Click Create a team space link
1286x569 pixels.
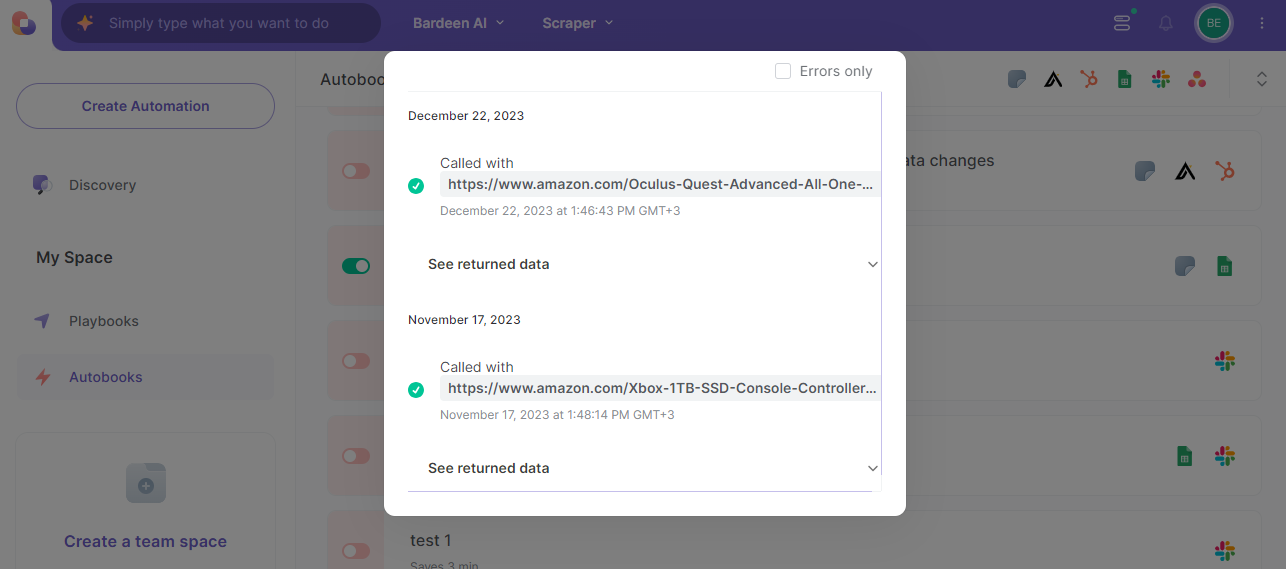pos(146,541)
